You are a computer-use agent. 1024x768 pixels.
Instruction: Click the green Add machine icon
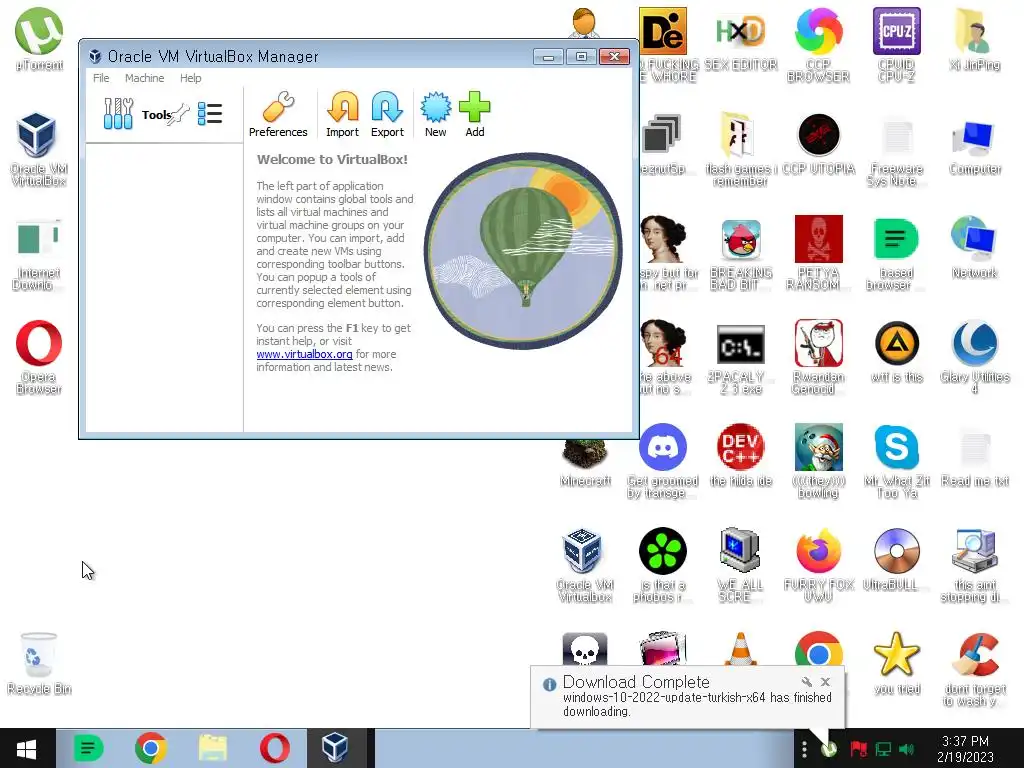click(475, 114)
